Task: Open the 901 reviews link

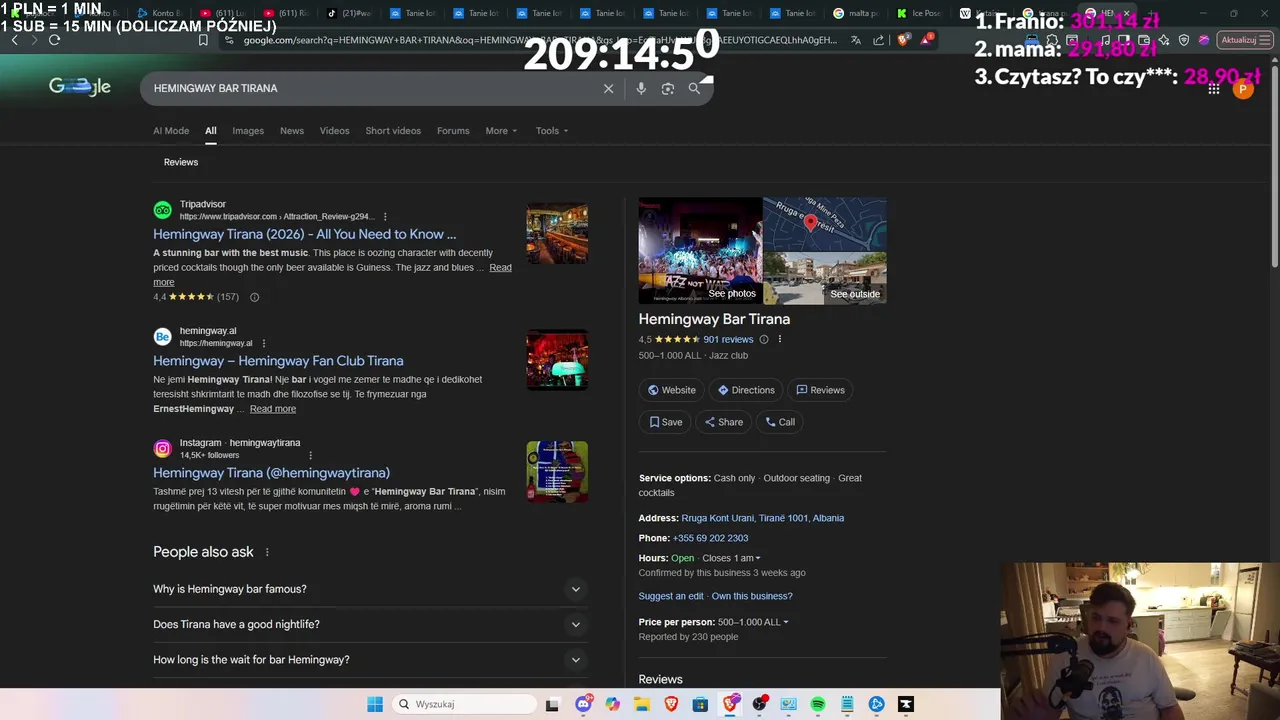Action: click(x=728, y=339)
